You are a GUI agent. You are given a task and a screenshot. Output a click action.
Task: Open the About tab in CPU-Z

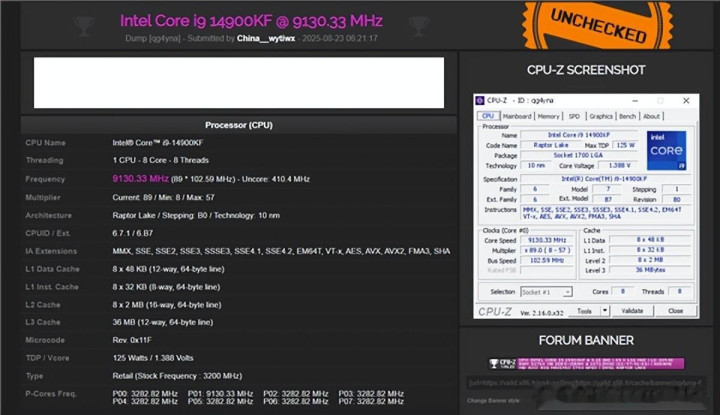click(x=651, y=117)
